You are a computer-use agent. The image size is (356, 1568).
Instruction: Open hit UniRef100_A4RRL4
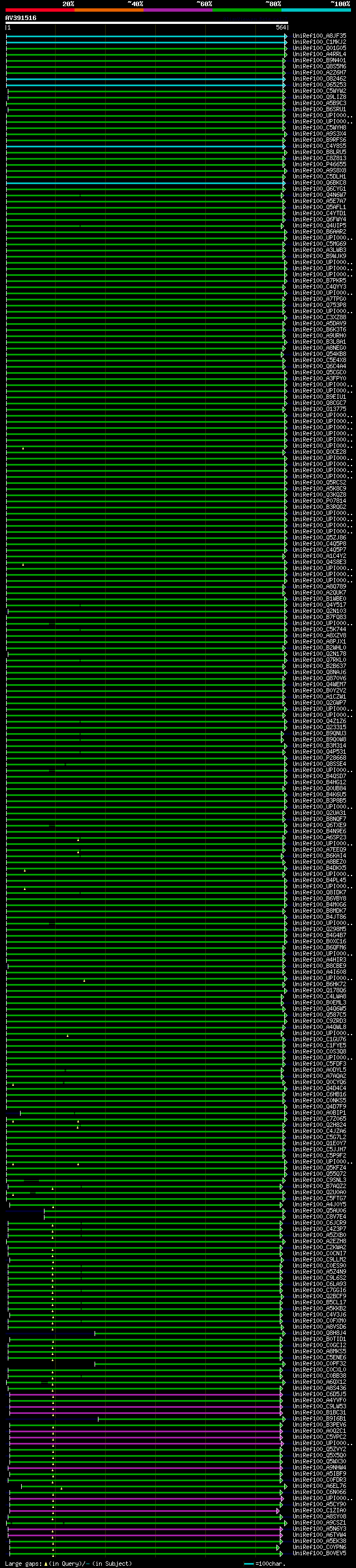tap(319, 54)
